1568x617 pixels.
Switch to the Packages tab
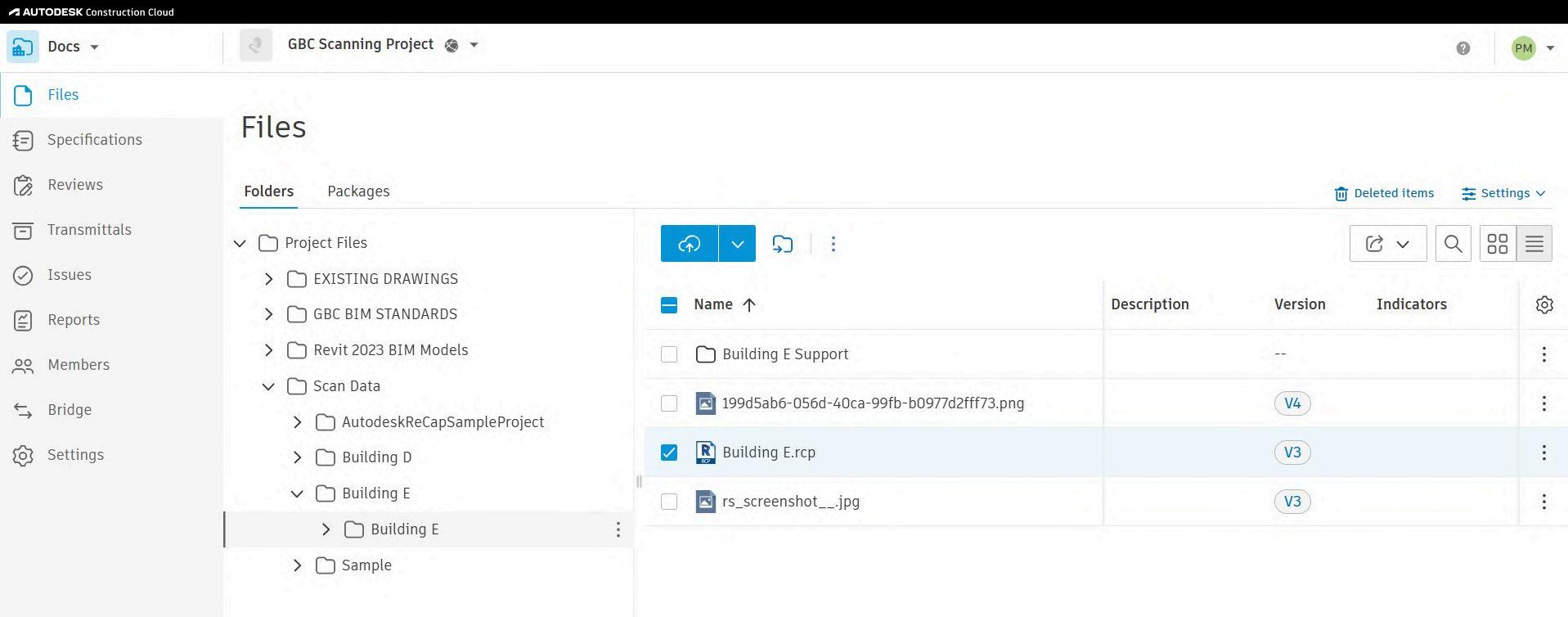(358, 191)
